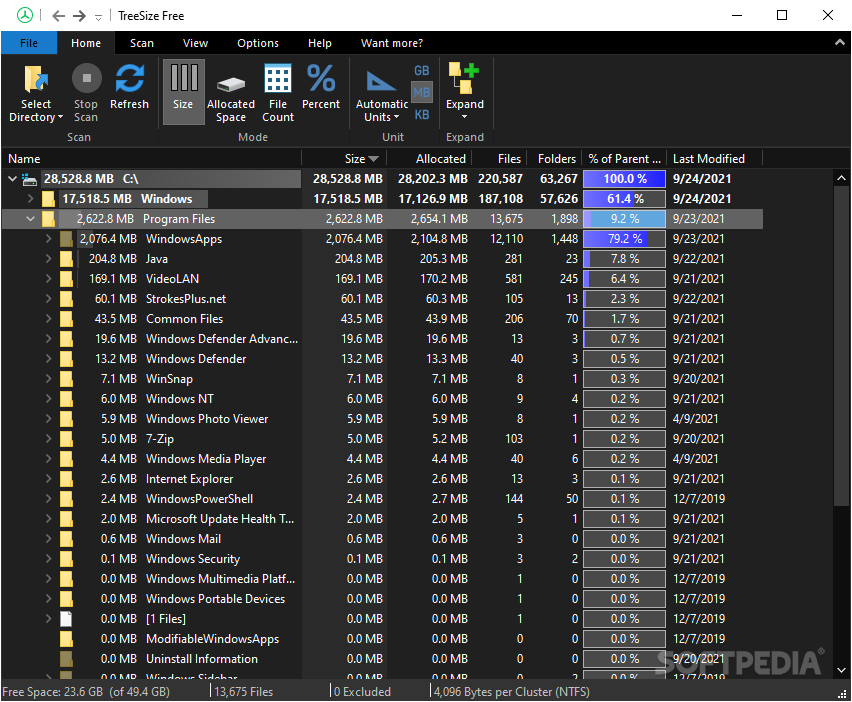This screenshot has height=702, width=852.
Task: Set size unit to GB
Action: pyautogui.click(x=422, y=71)
